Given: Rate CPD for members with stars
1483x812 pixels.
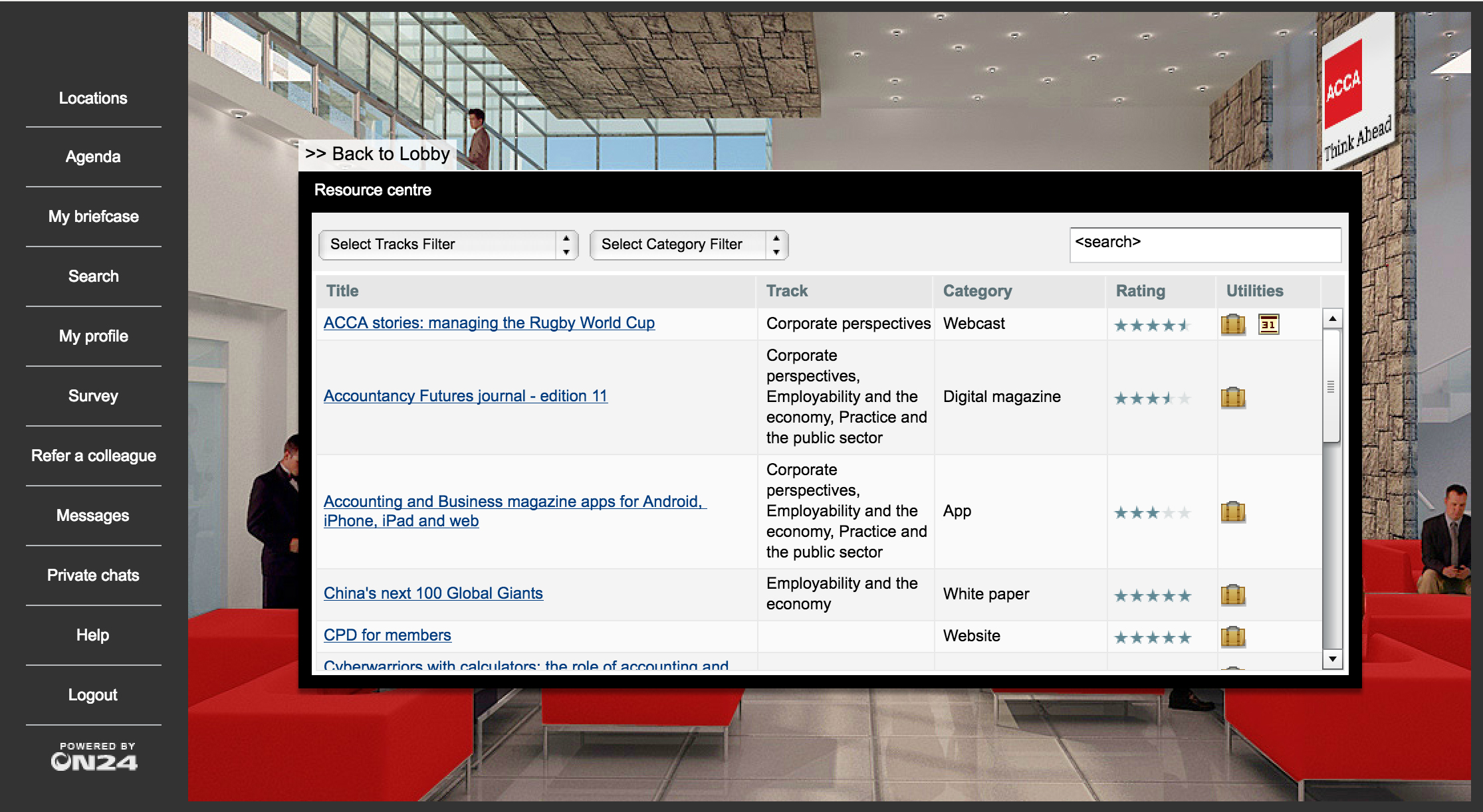Looking at the screenshot, I should coord(1153,637).
